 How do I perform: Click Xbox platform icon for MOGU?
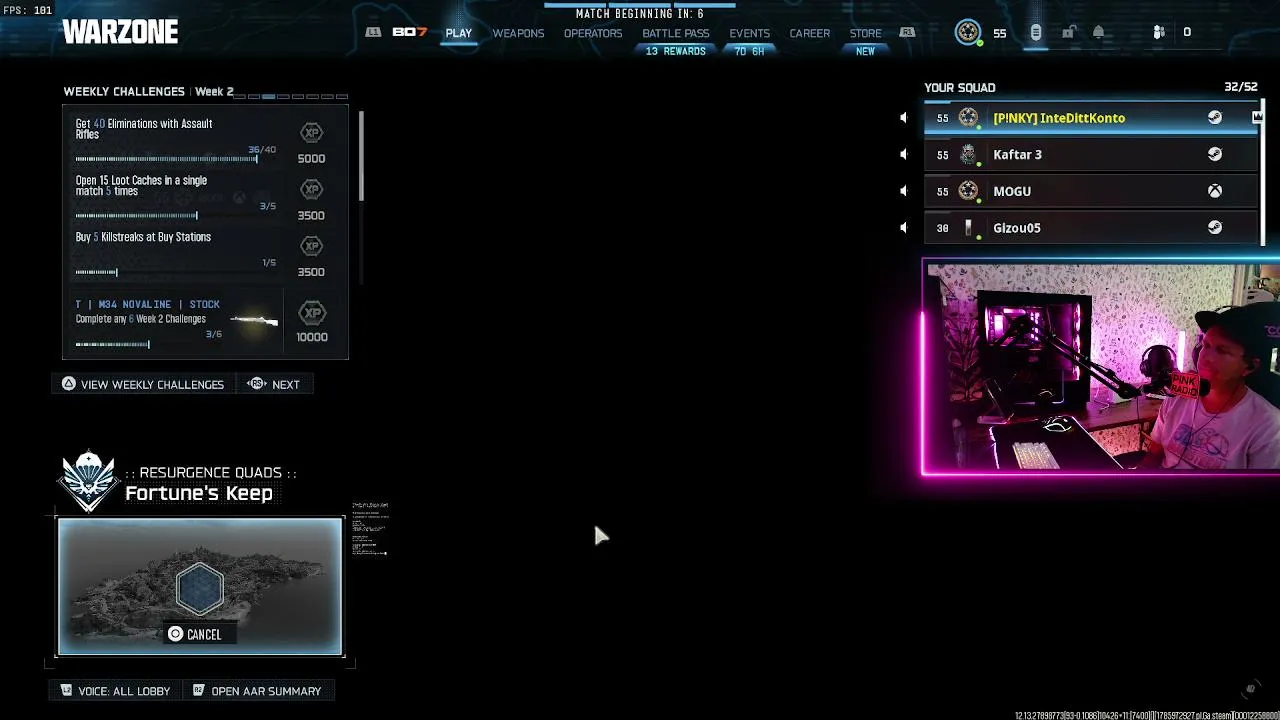[1215, 191]
